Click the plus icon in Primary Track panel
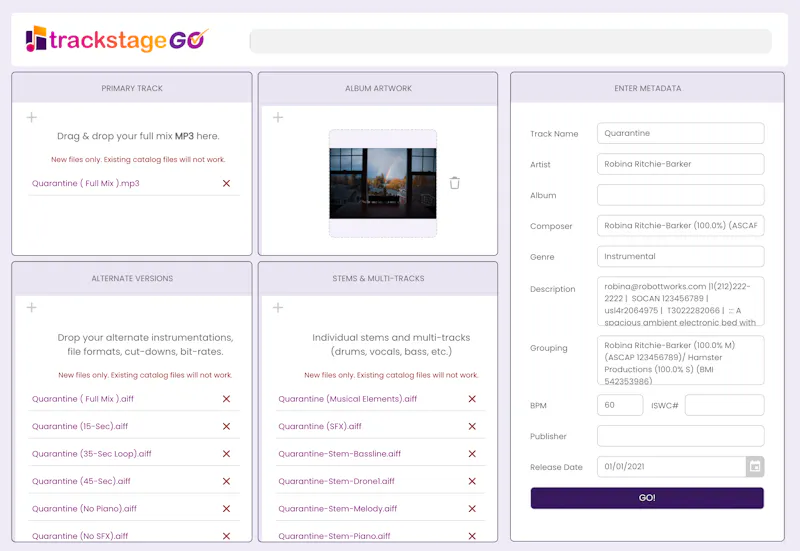This screenshot has width=800, height=551. click(x=32, y=117)
